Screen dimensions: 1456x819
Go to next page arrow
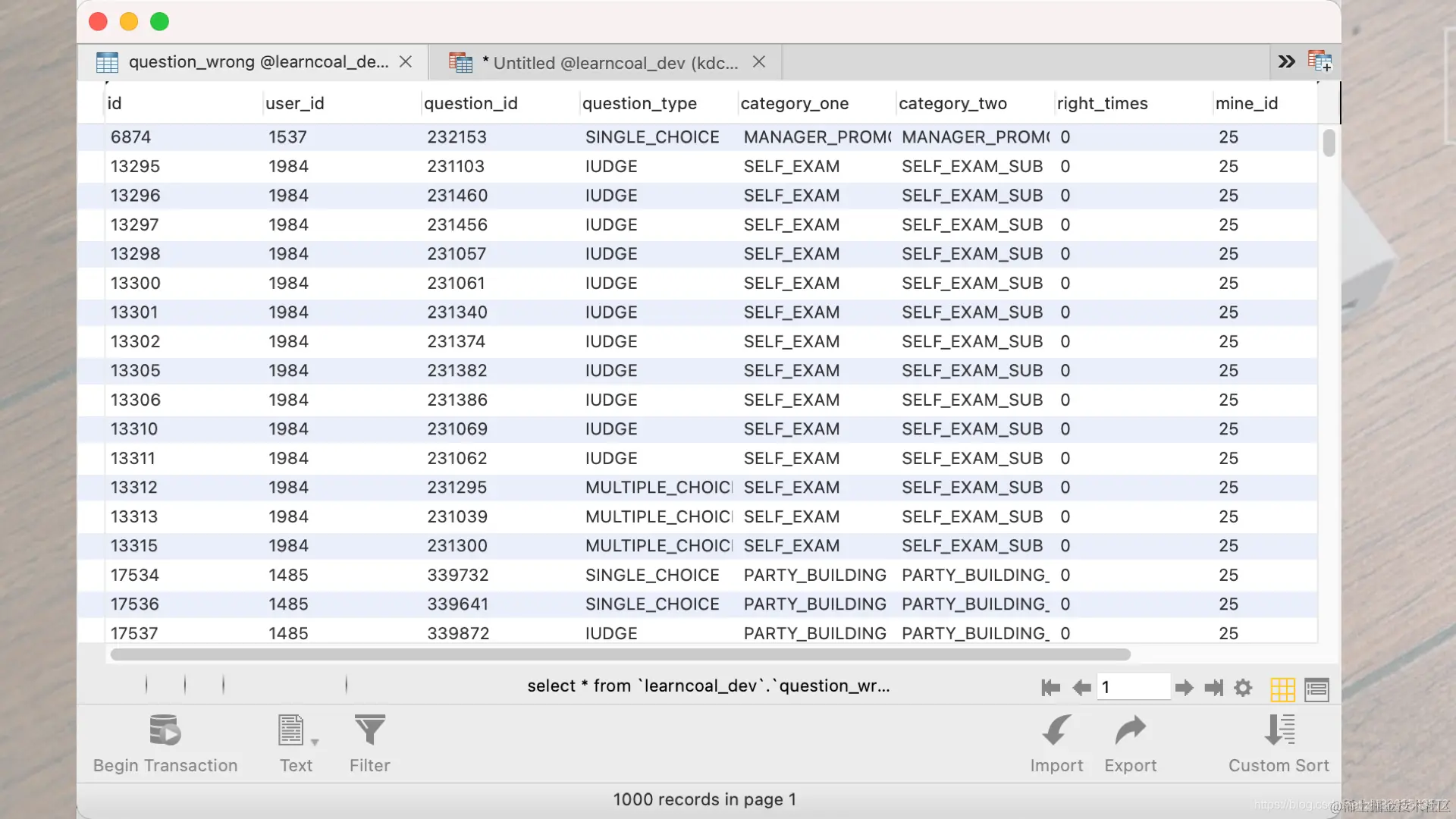tap(1184, 688)
